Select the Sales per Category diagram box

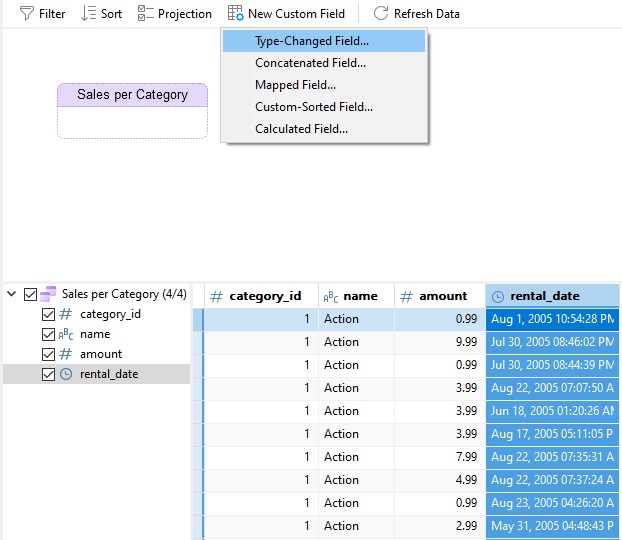coord(132,111)
